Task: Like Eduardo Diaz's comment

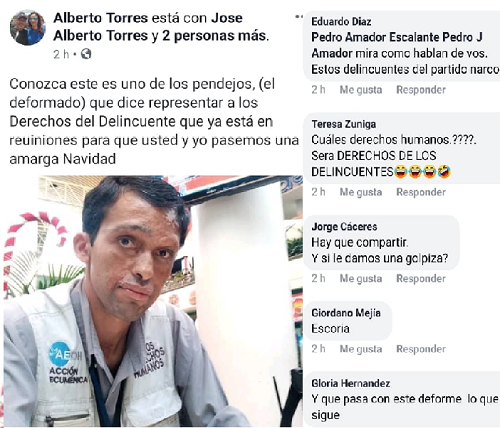Action: pyautogui.click(x=361, y=90)
